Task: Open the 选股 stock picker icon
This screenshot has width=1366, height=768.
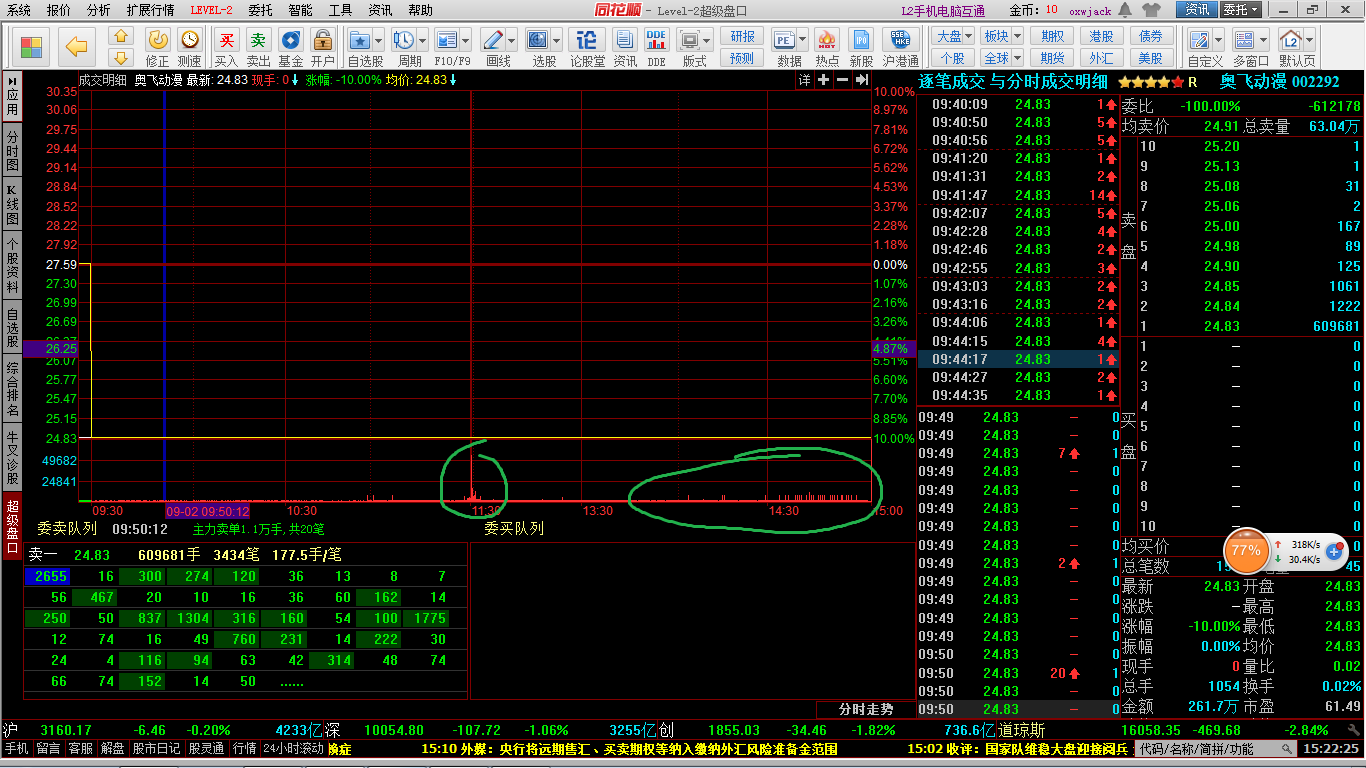Action: (x=538, y=40)
